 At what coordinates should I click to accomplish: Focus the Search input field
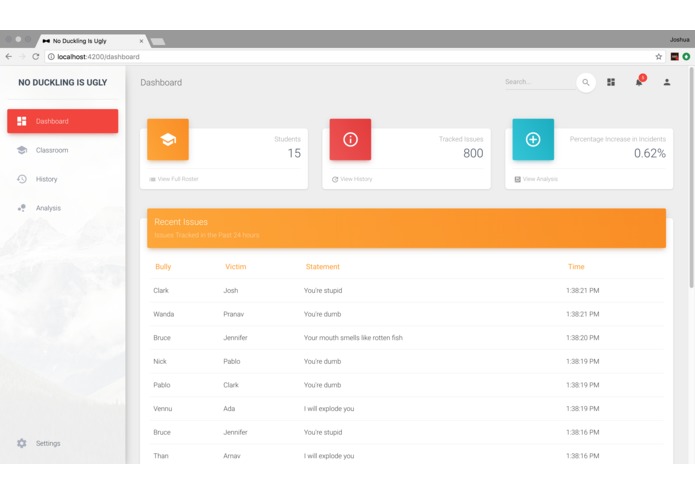point(540,82)
